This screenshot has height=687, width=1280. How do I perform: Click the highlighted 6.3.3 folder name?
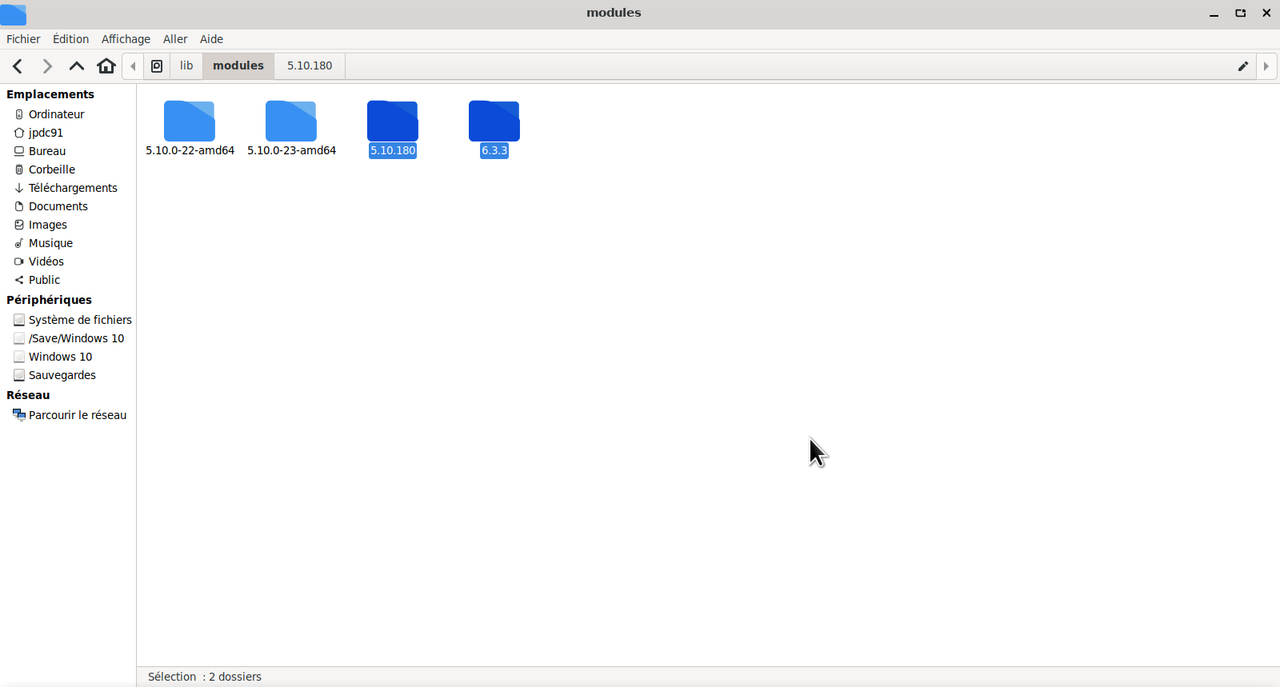click(x=494, y=151)
